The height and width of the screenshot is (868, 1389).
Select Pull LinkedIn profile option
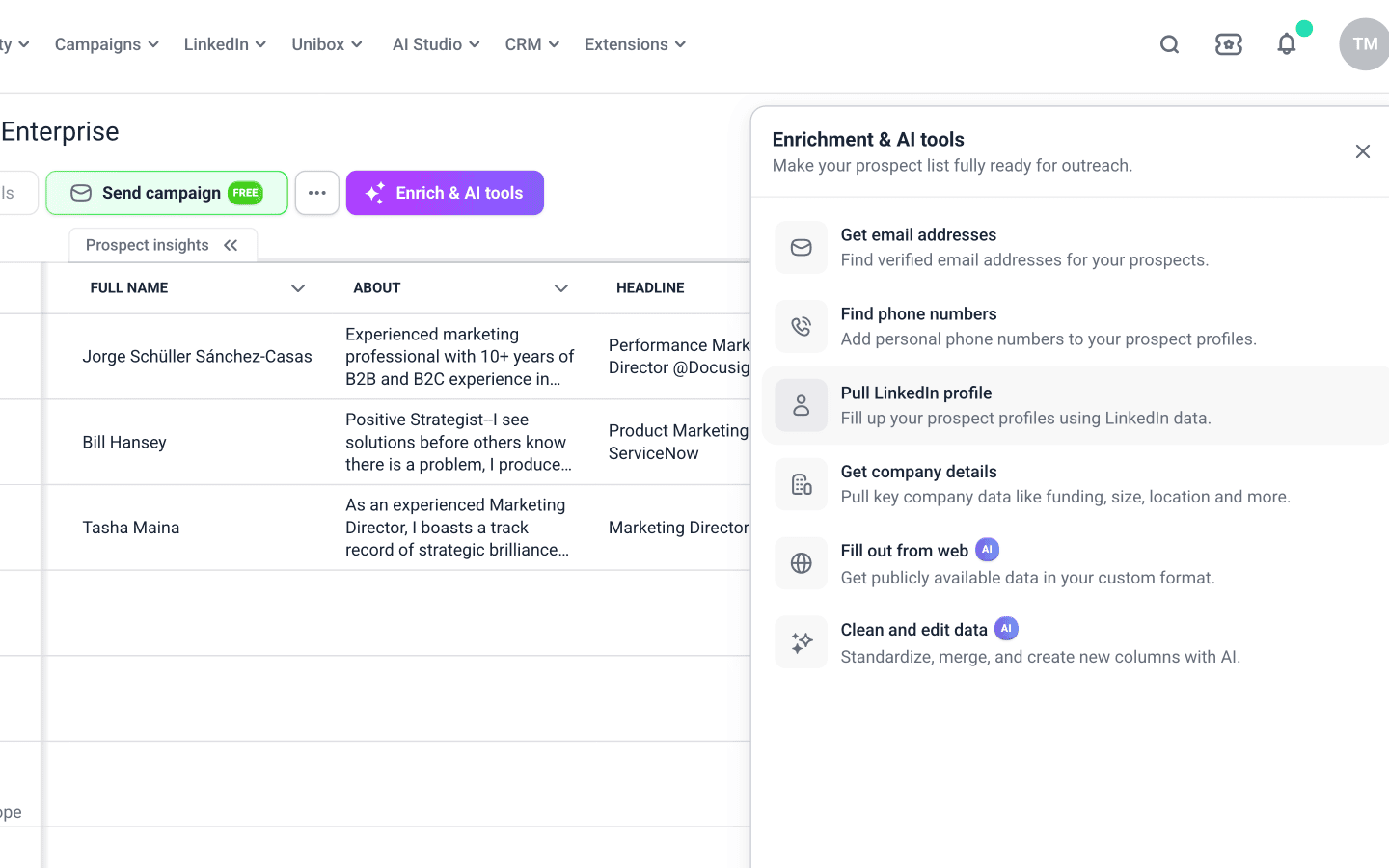click(x=1076, y=406)
